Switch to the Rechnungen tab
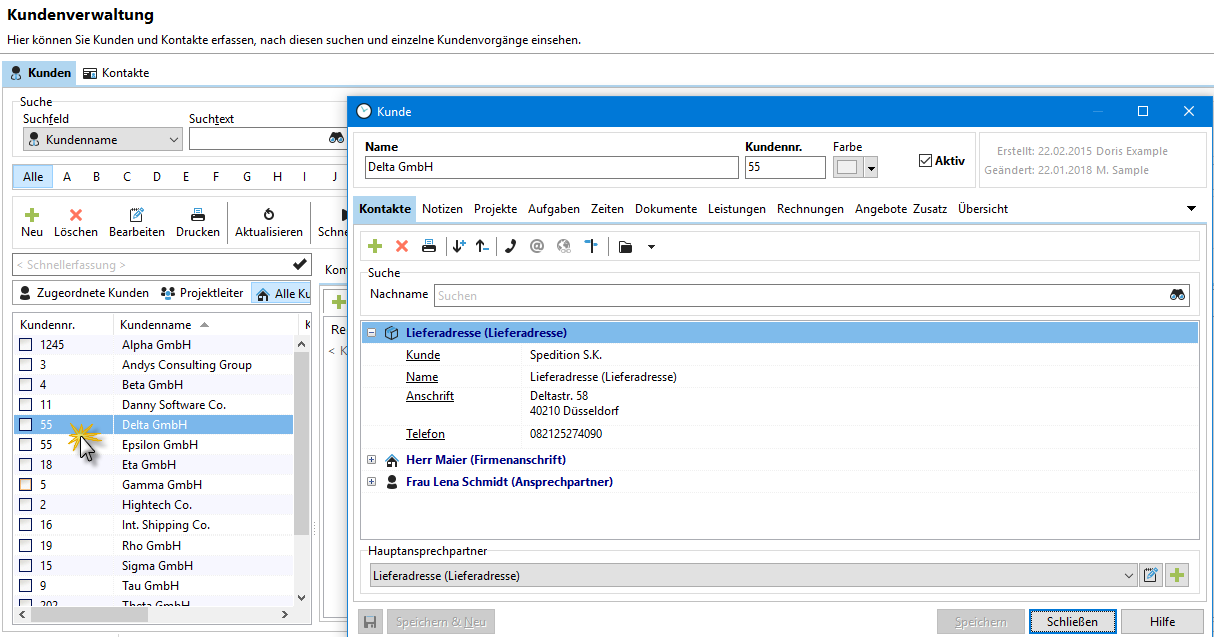 click(810, 209)
